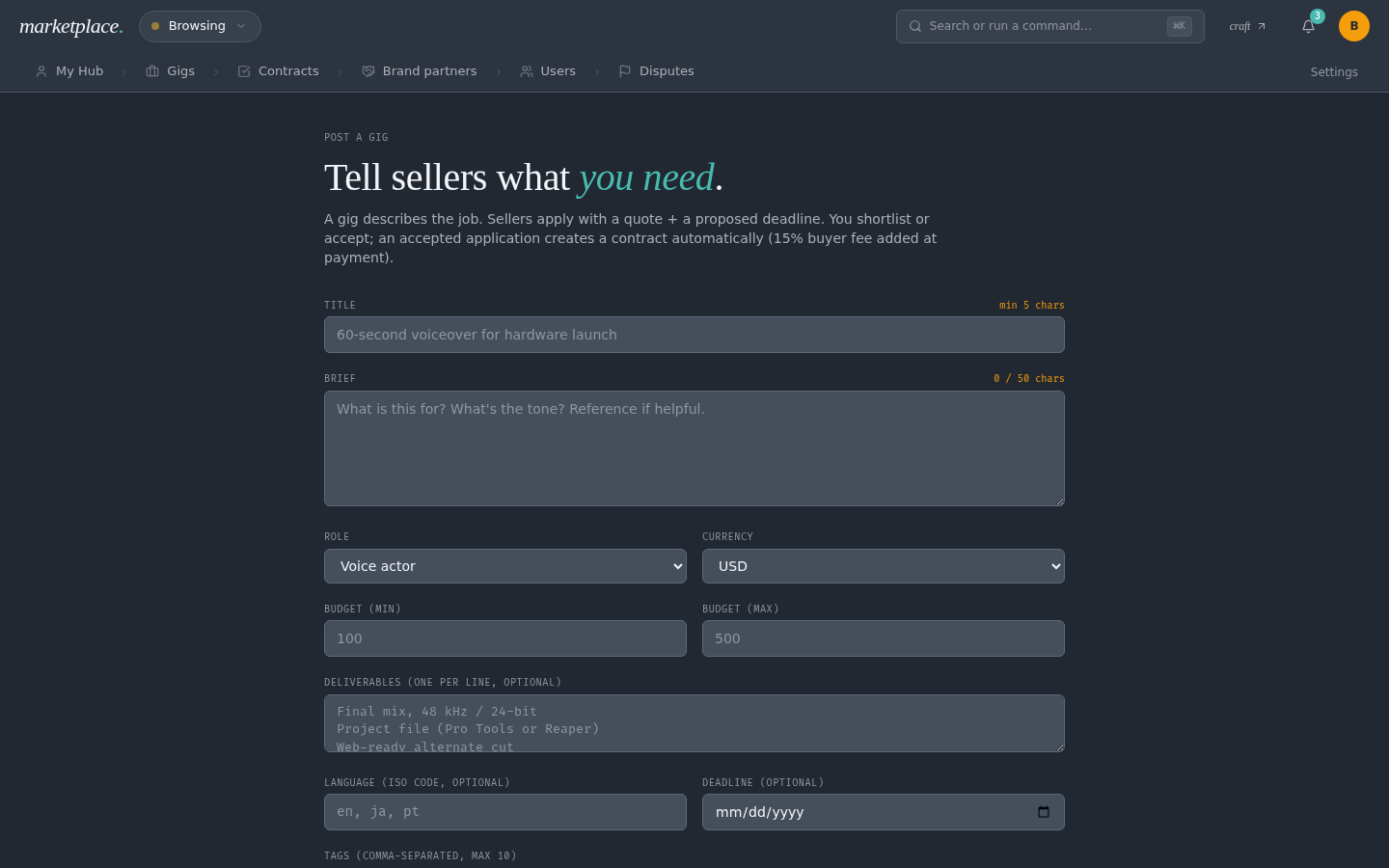Expand the Browsing mode dropdown
The height and width of the screenshot is (868, 1389).
point(200,26)
